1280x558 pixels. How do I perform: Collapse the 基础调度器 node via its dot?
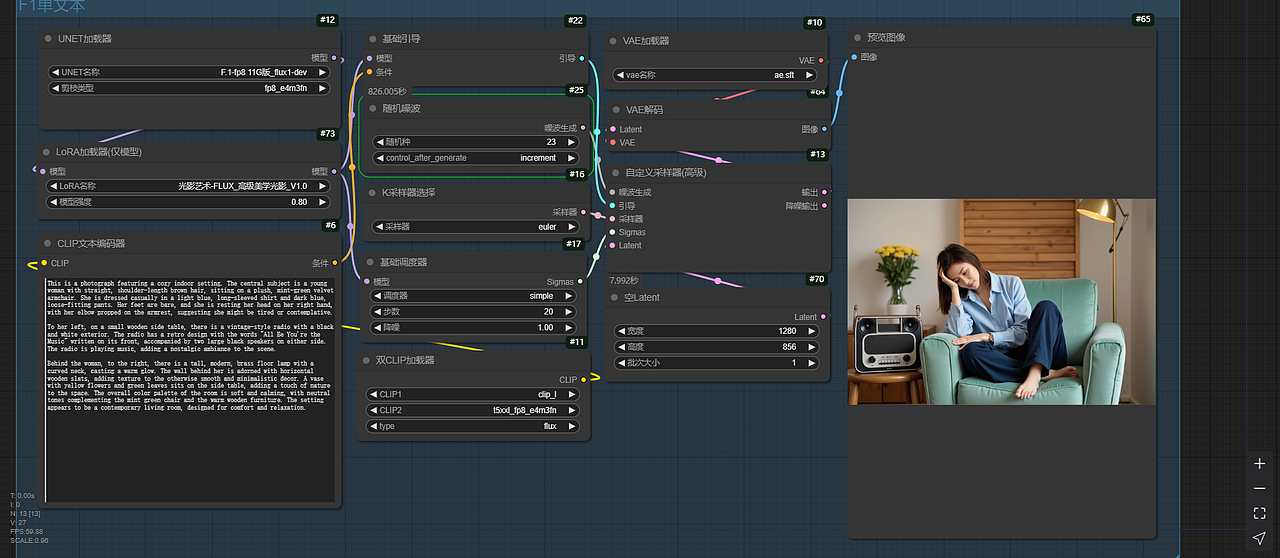click(372, 262)
